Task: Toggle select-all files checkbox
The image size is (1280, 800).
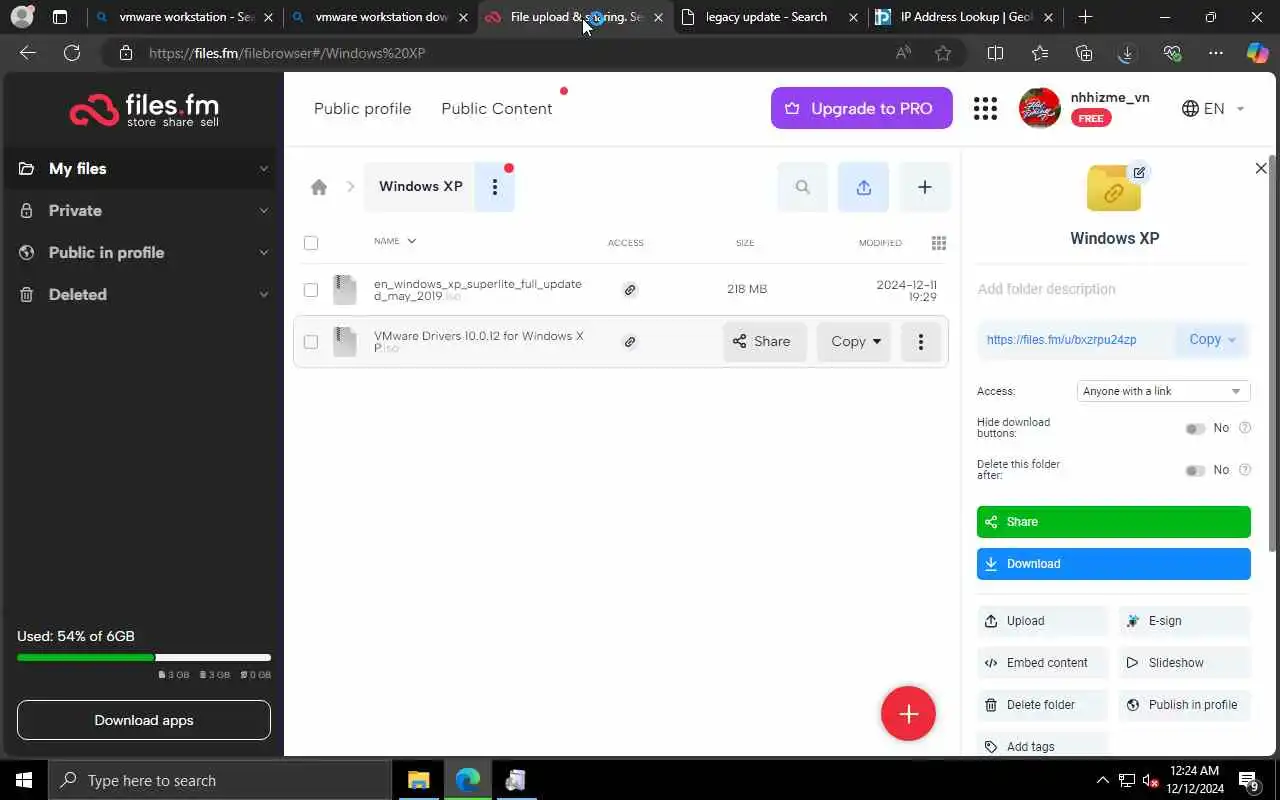Action: click(311, 243)
